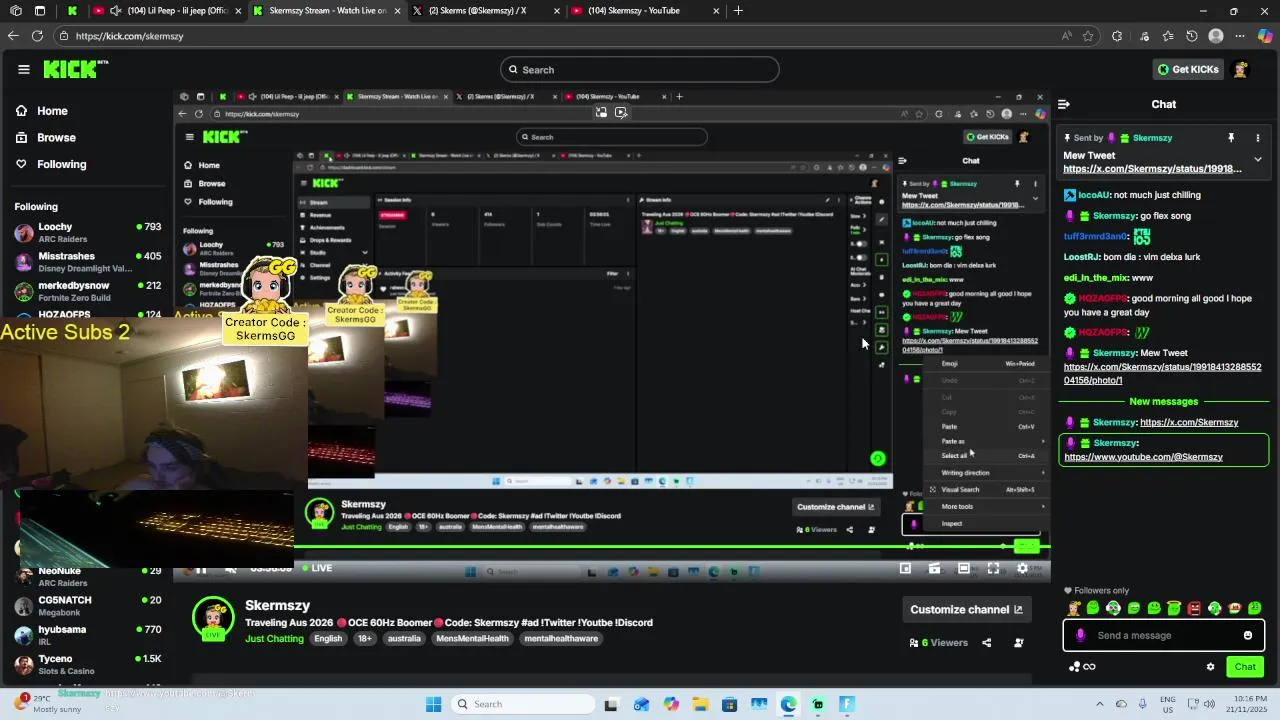Switch to the Skermszy YouTube tab
Image resolution: width=1280 pixels, height=720 pixels.
coord(645,11)
